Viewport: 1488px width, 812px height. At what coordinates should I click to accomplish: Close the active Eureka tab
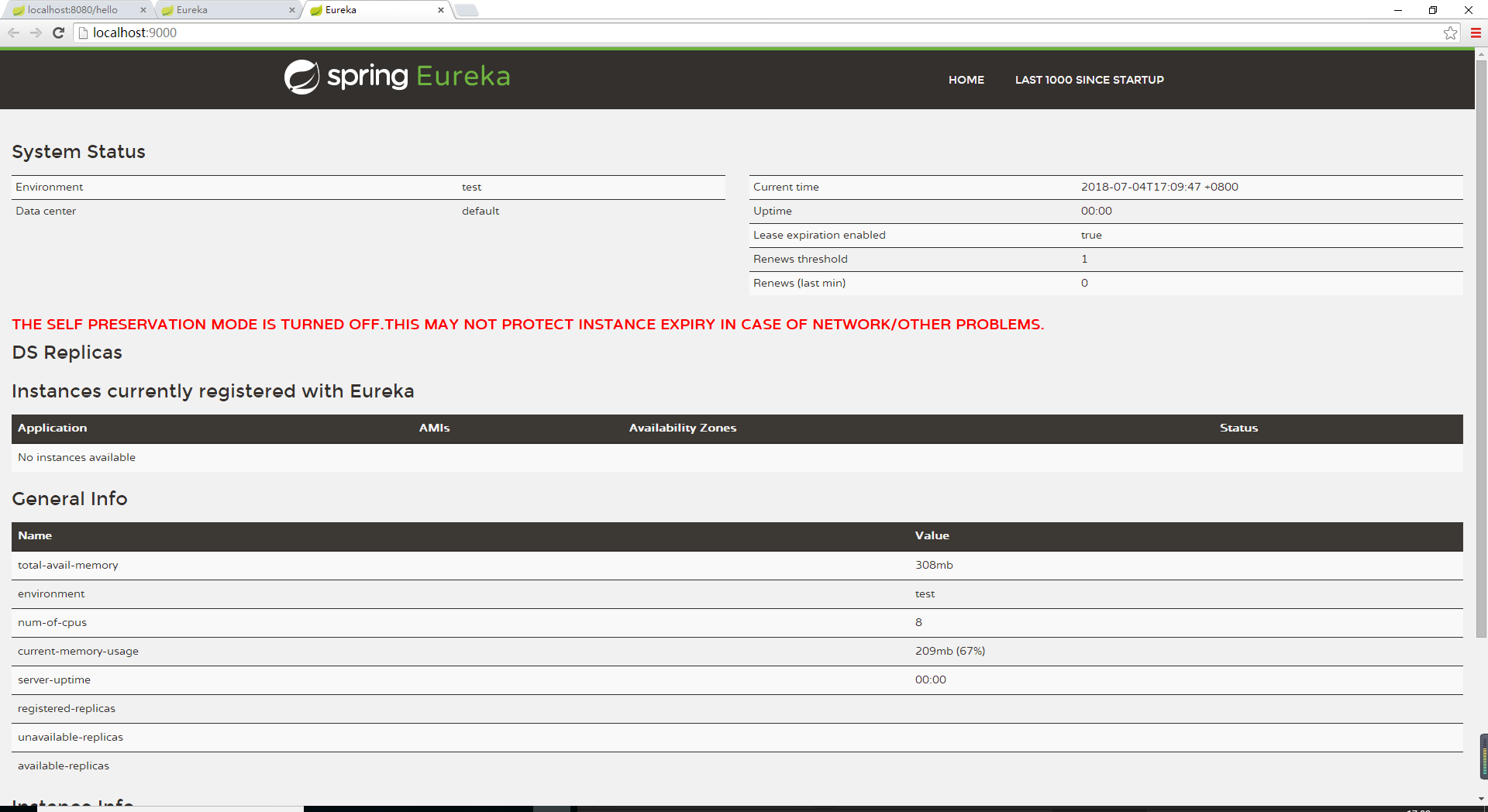[441, 10]
